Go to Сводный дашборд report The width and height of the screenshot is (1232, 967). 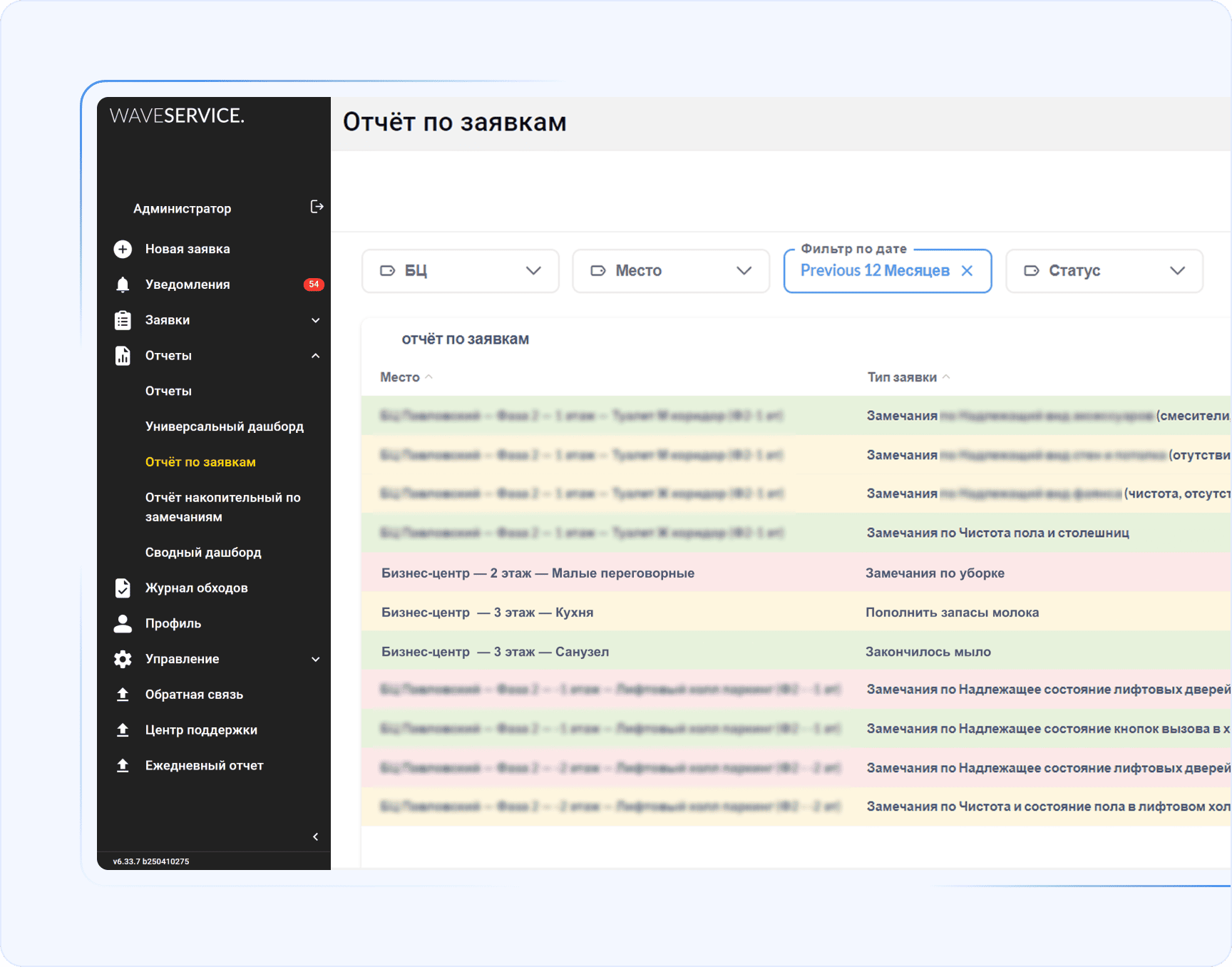[203, 553]
